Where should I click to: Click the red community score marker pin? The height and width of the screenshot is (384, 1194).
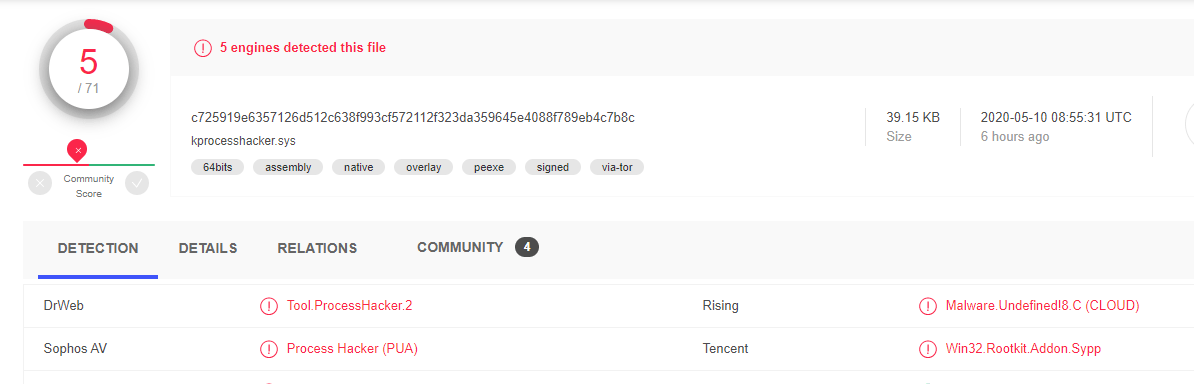tap(77, 150)
